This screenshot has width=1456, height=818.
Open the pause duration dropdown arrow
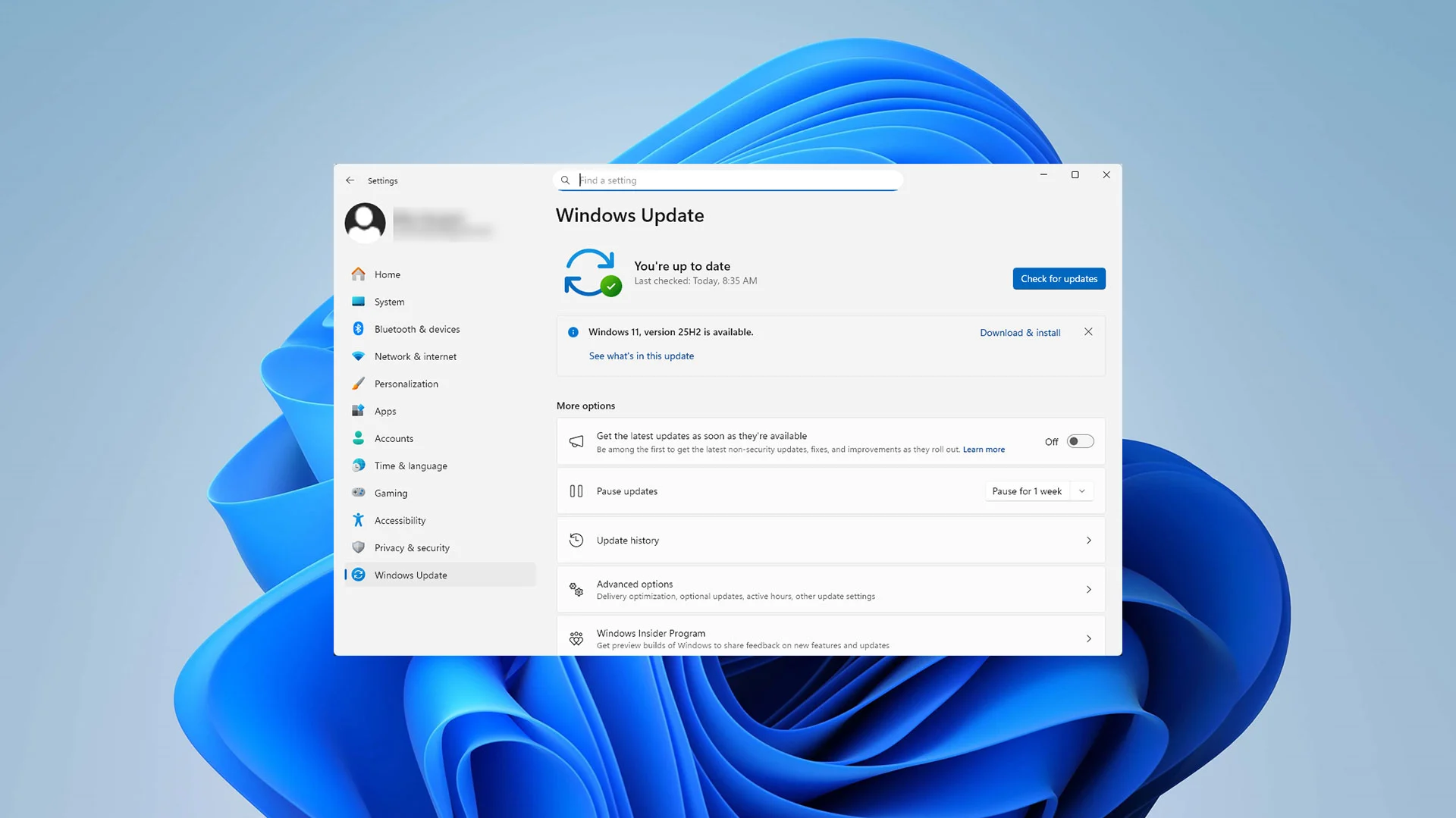1082,491
